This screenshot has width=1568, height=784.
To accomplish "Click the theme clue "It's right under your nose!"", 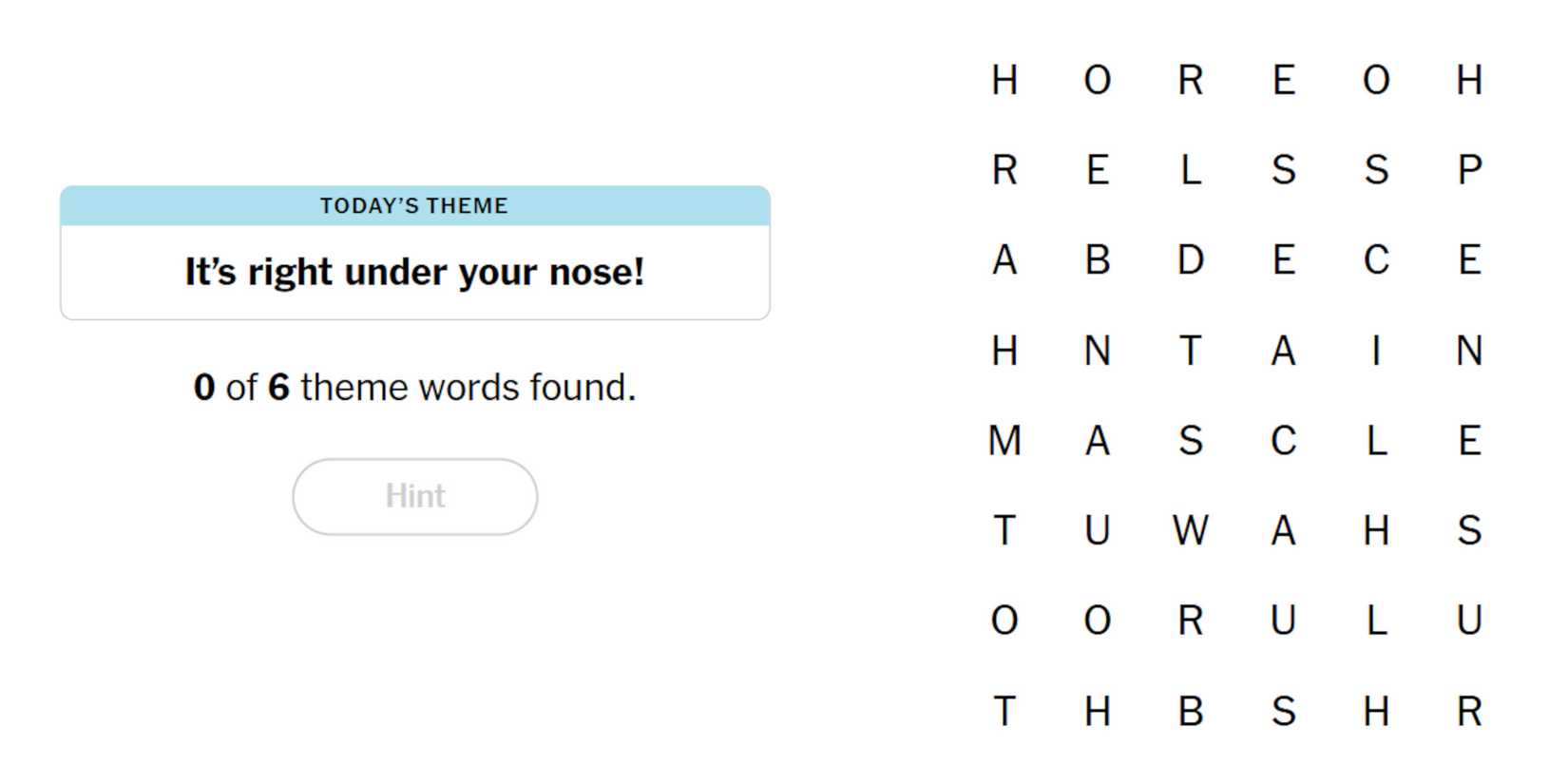I will (x=414, y=272).
